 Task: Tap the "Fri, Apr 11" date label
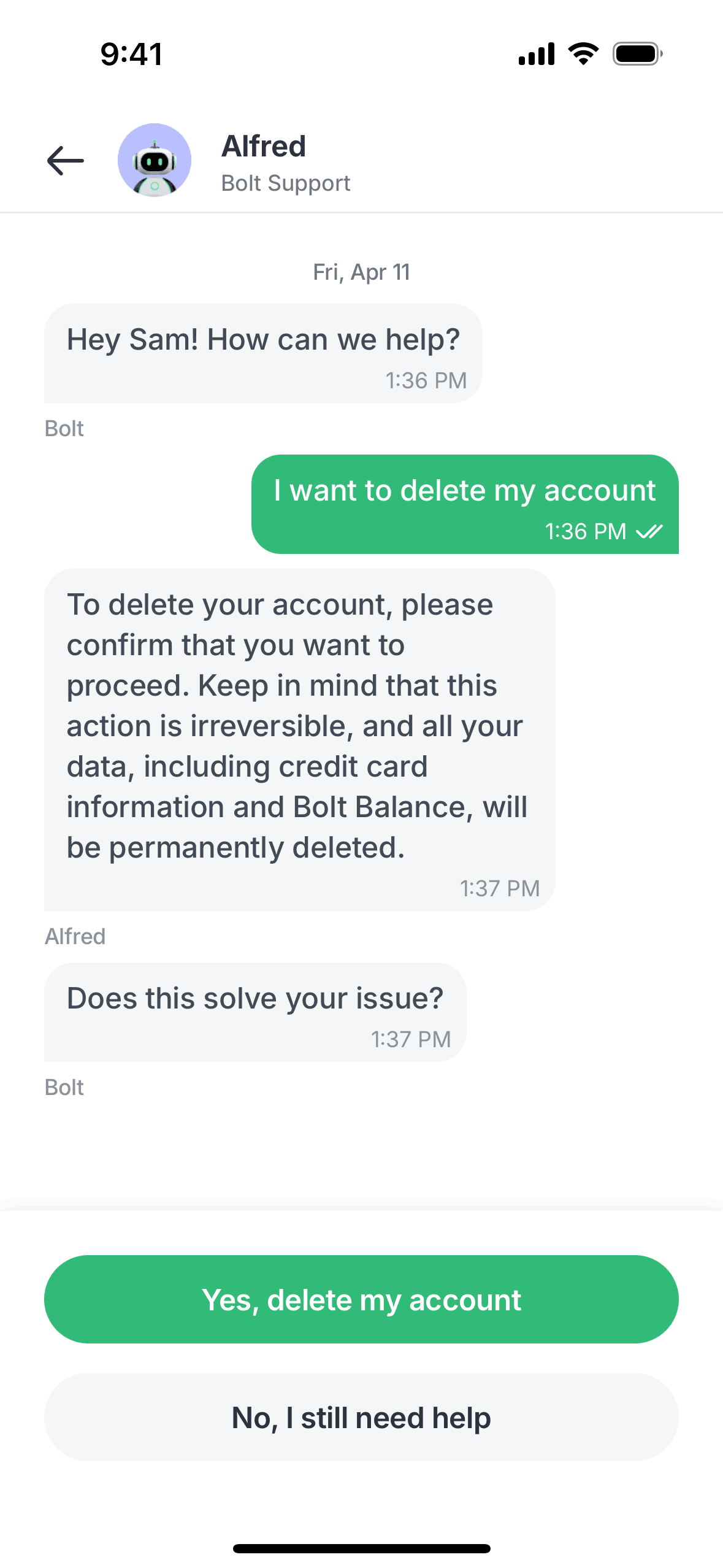click(361, 272)
